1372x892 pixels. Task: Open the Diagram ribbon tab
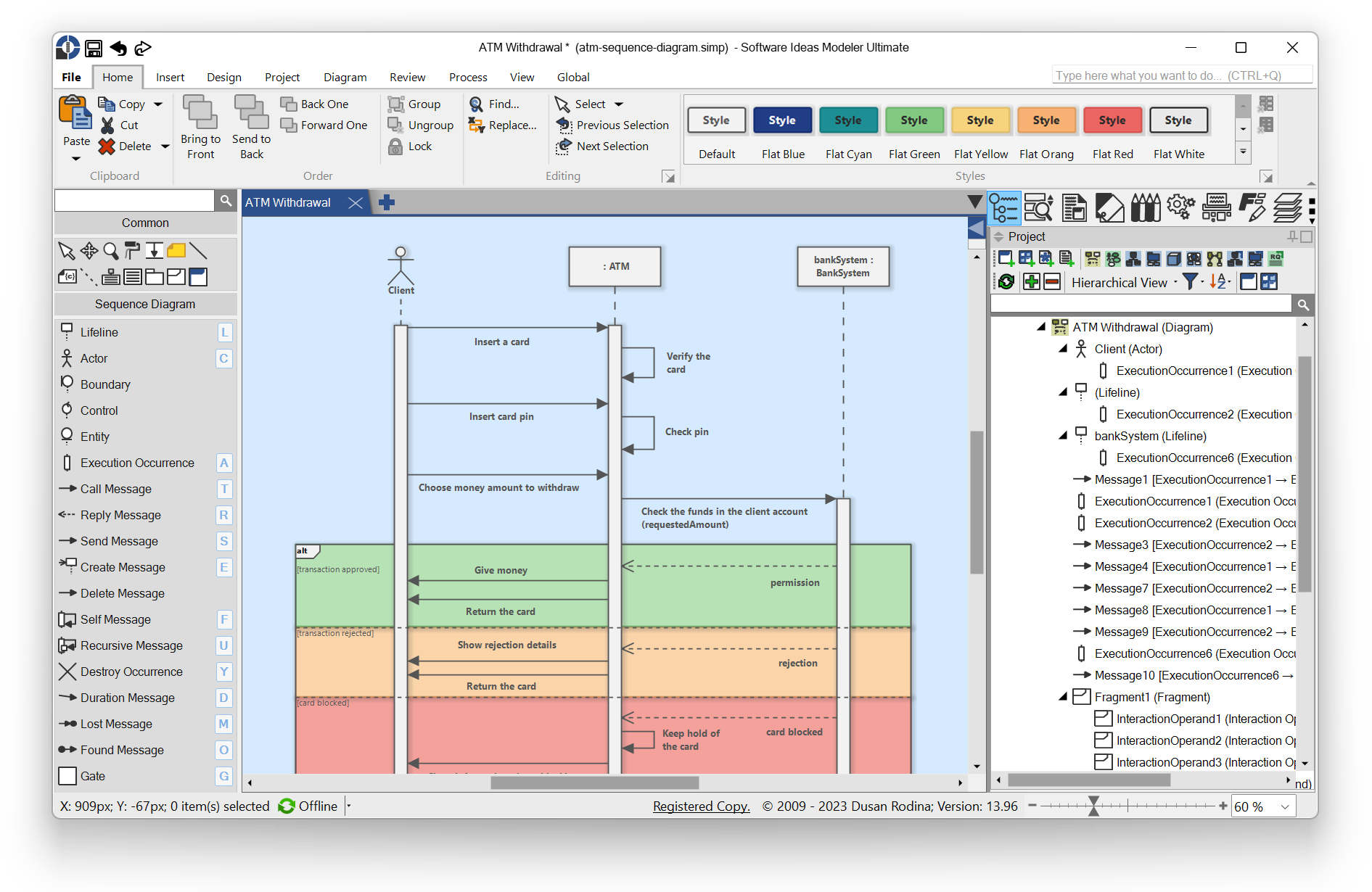(345, 77)
